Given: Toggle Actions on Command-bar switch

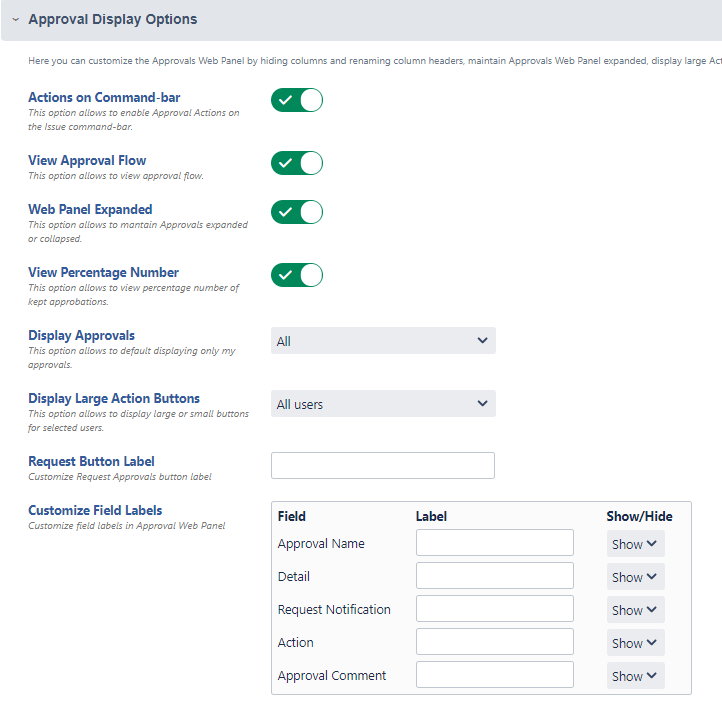Looking at the screenshot, I should (x=297, y=100).
